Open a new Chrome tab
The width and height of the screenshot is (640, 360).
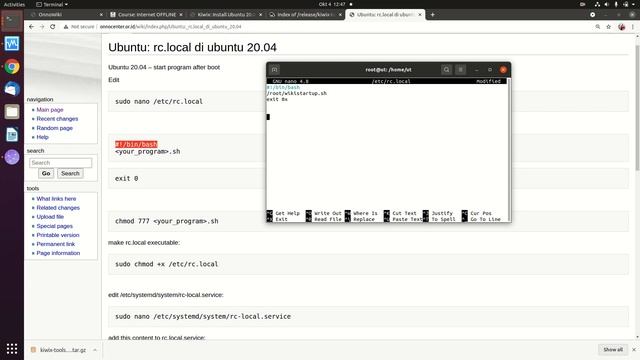[x=432, y=15]
